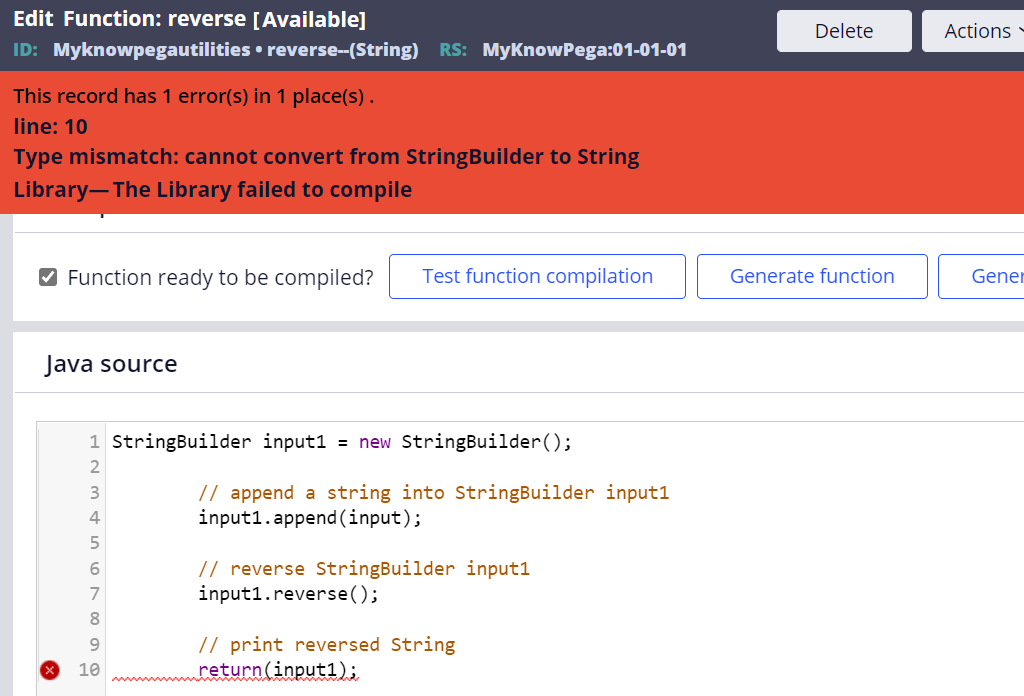Click code line 1 StringBuilder declaration
The height and width of the screenshot is (696, 1024).
[x=342, y=442]
